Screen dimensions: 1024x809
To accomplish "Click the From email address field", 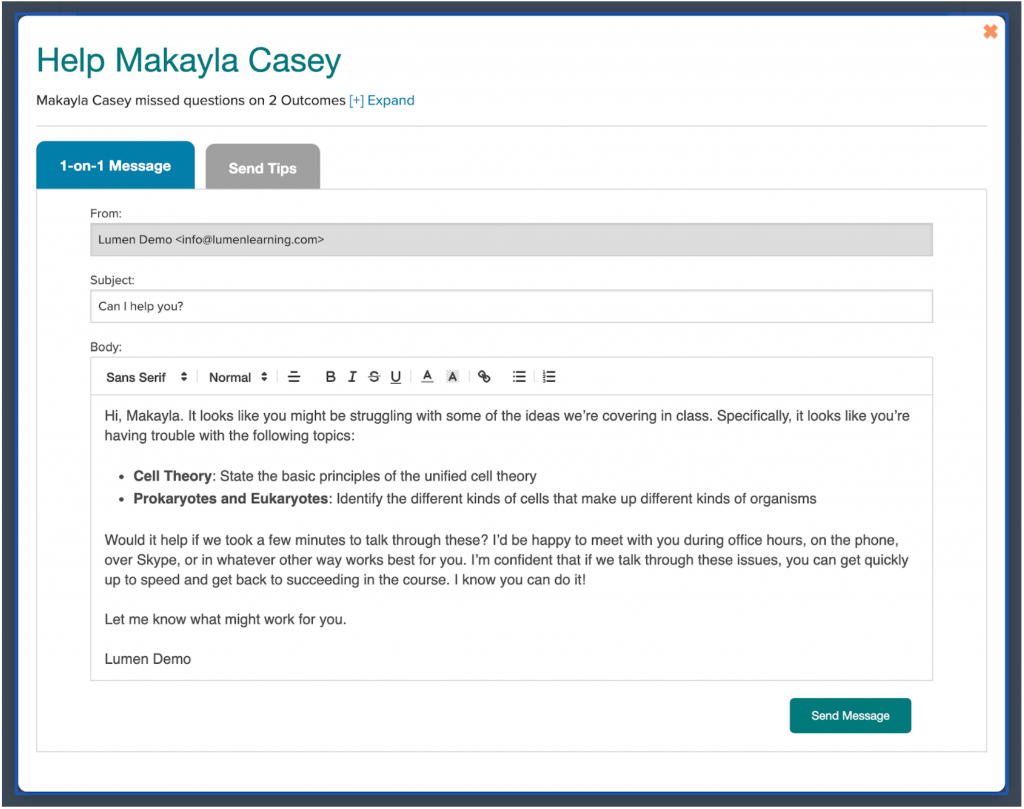I will pos(511,240).
